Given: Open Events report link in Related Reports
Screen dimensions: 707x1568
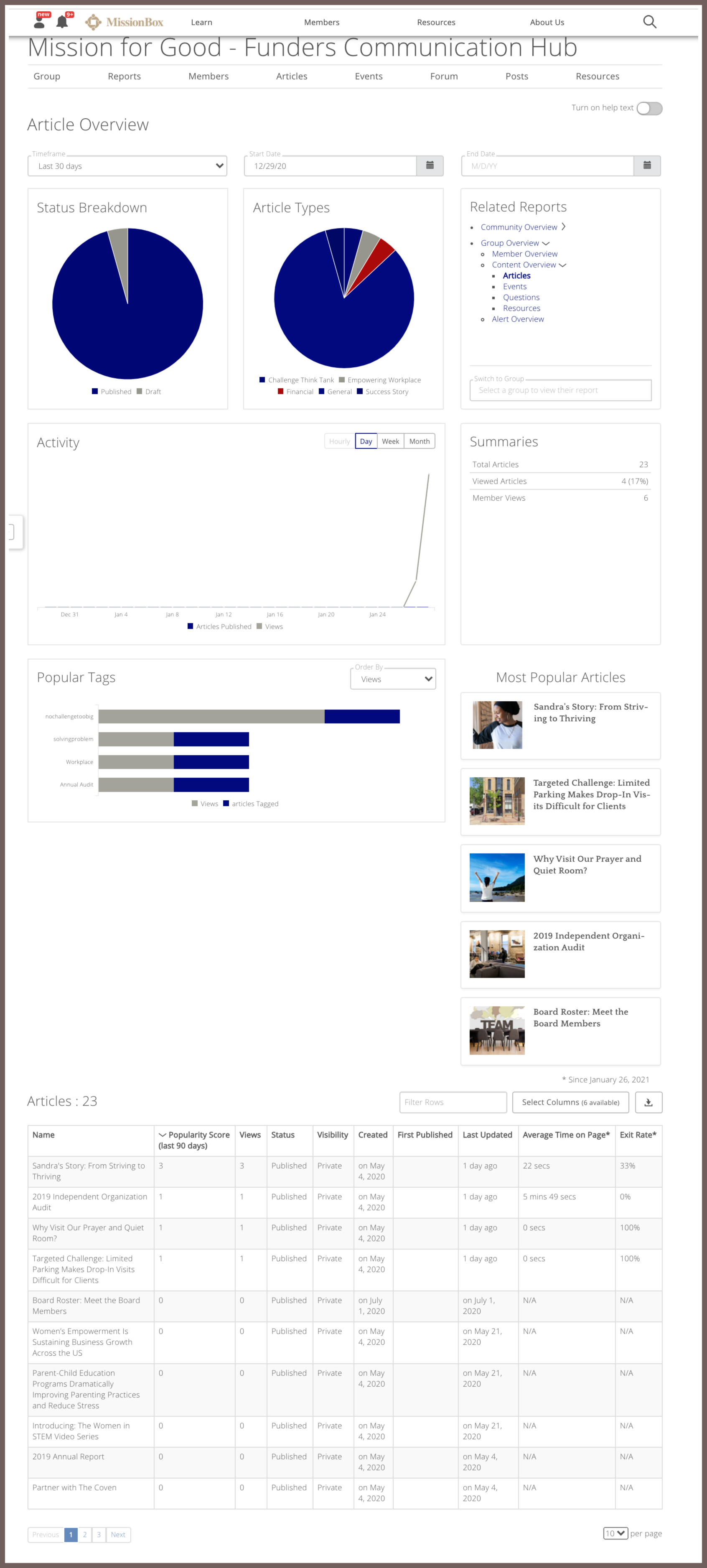Looking at the screenshot, I should pos(515,286).
